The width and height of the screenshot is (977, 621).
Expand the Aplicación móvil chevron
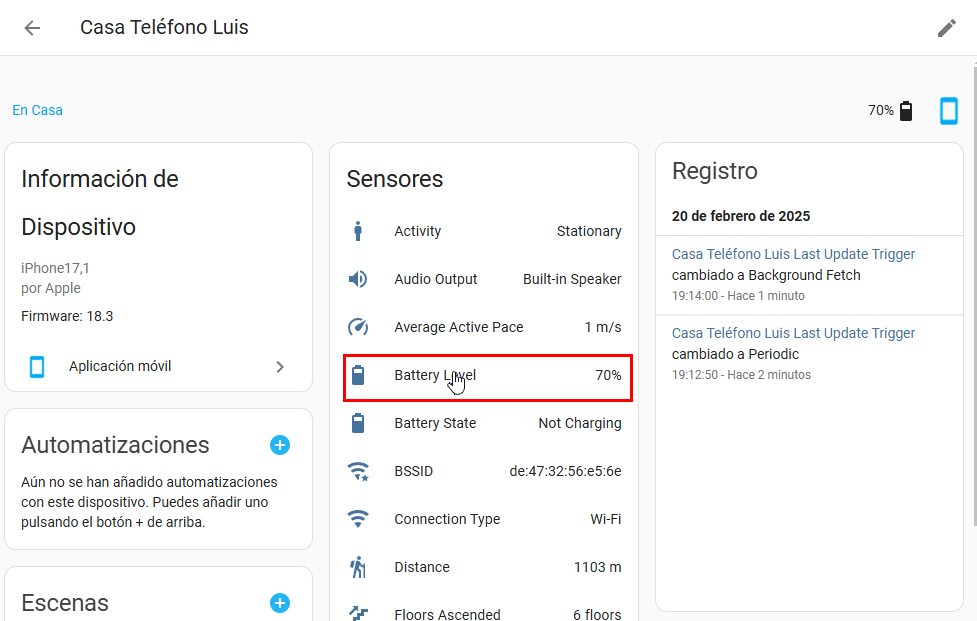(280, 367)
